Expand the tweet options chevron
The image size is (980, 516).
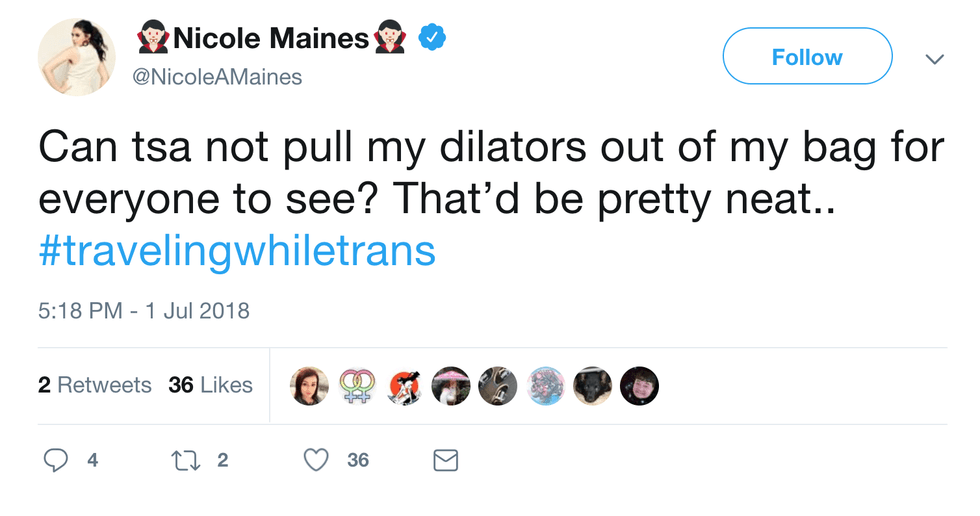pos(934,59)
